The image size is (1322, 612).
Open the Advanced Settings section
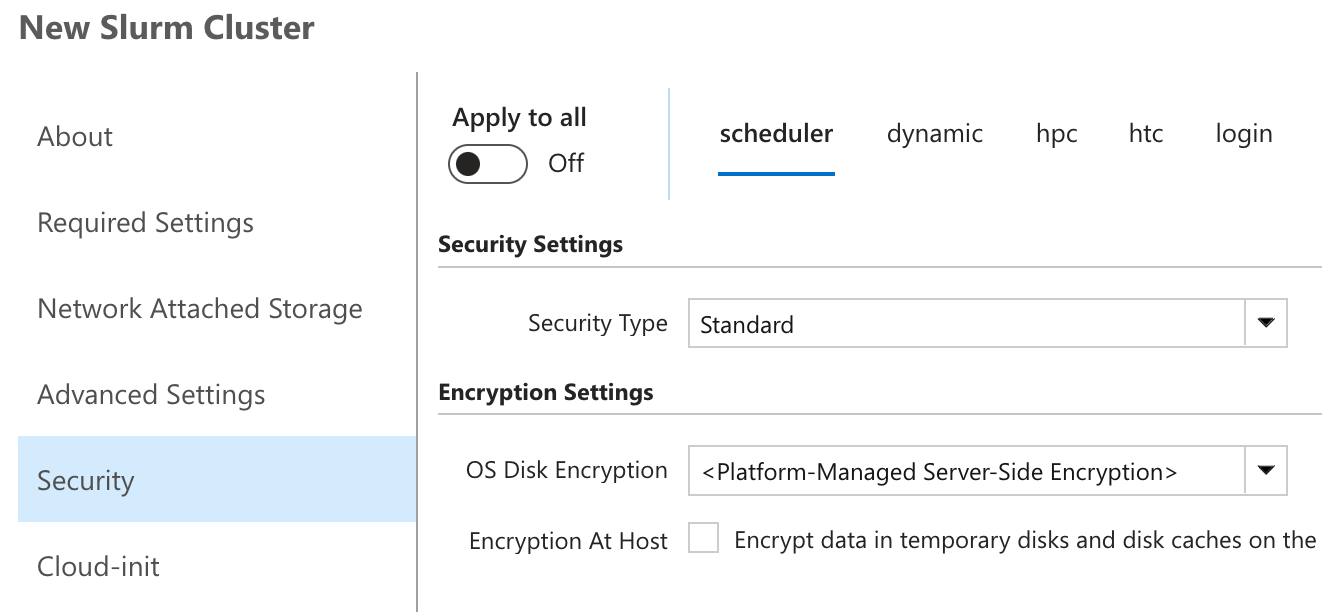151,395
